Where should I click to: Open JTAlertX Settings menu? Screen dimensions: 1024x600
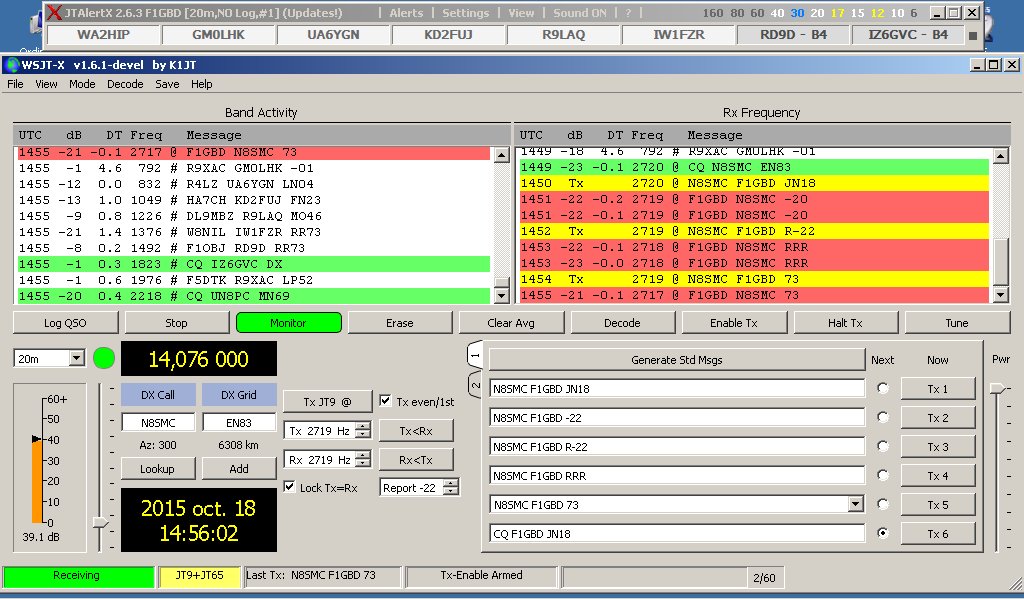pyautogui.click(x=466, y=12)
